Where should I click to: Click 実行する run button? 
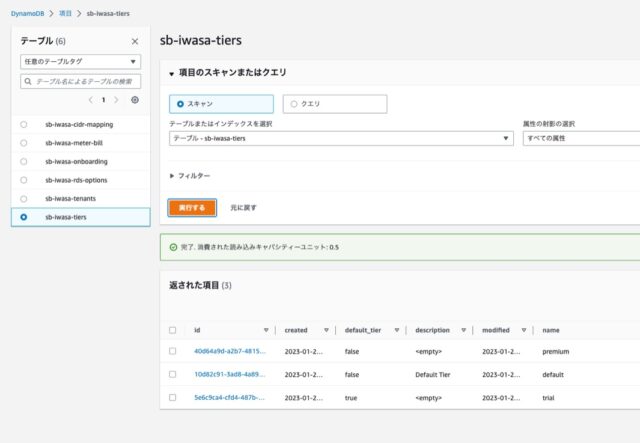pyautogui.click(x=192, y=208)
